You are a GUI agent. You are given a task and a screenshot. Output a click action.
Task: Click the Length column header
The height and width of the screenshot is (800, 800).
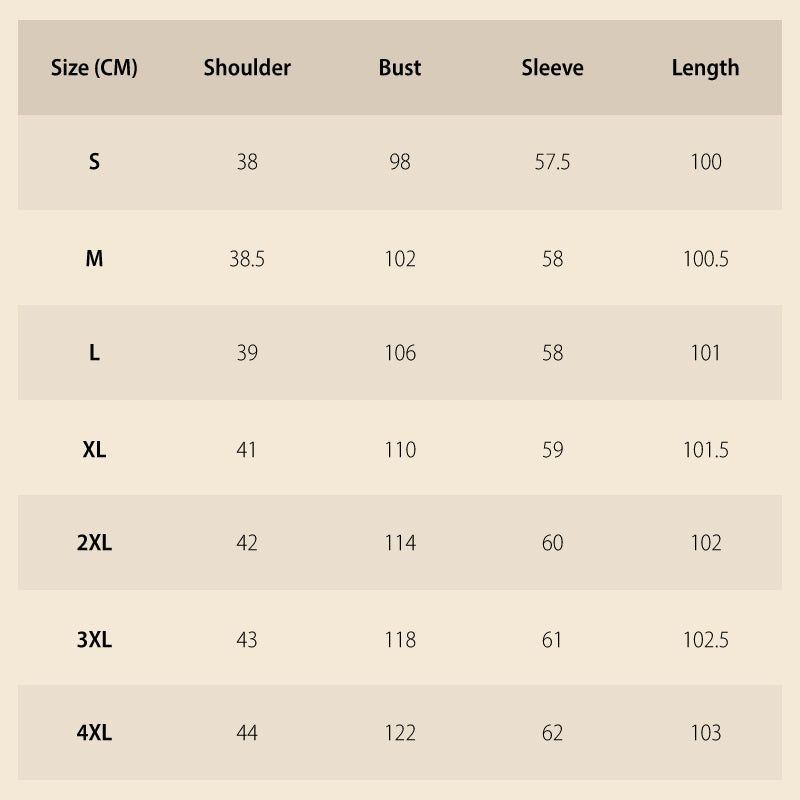[x=705, y=68]
